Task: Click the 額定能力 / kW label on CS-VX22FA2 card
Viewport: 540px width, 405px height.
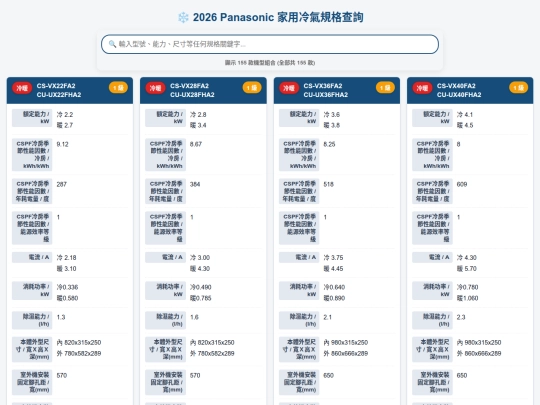Action: click(32, 118)
